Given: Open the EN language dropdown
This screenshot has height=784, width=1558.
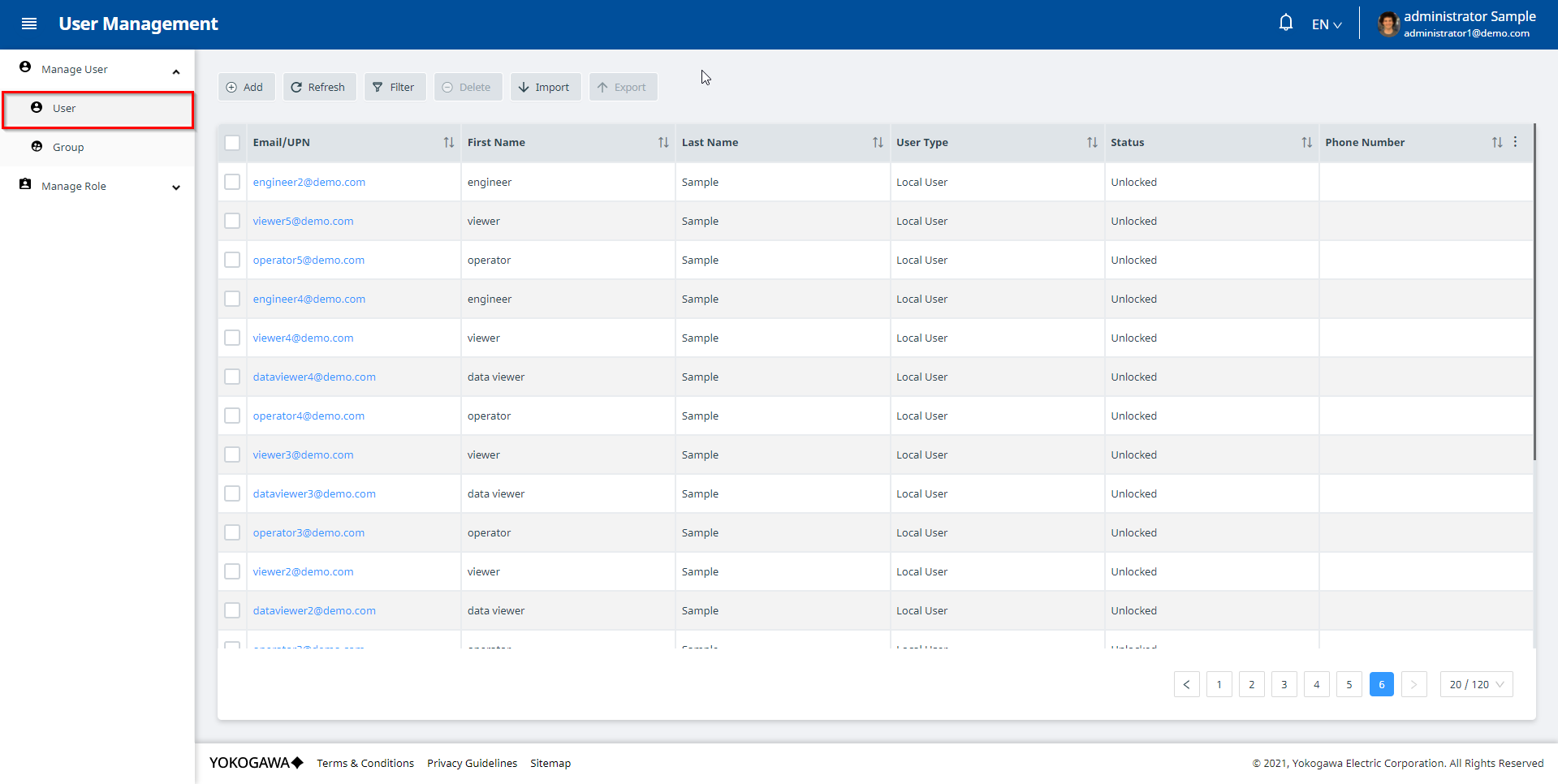Looking at the screenshot, I should click(1327, 24).
